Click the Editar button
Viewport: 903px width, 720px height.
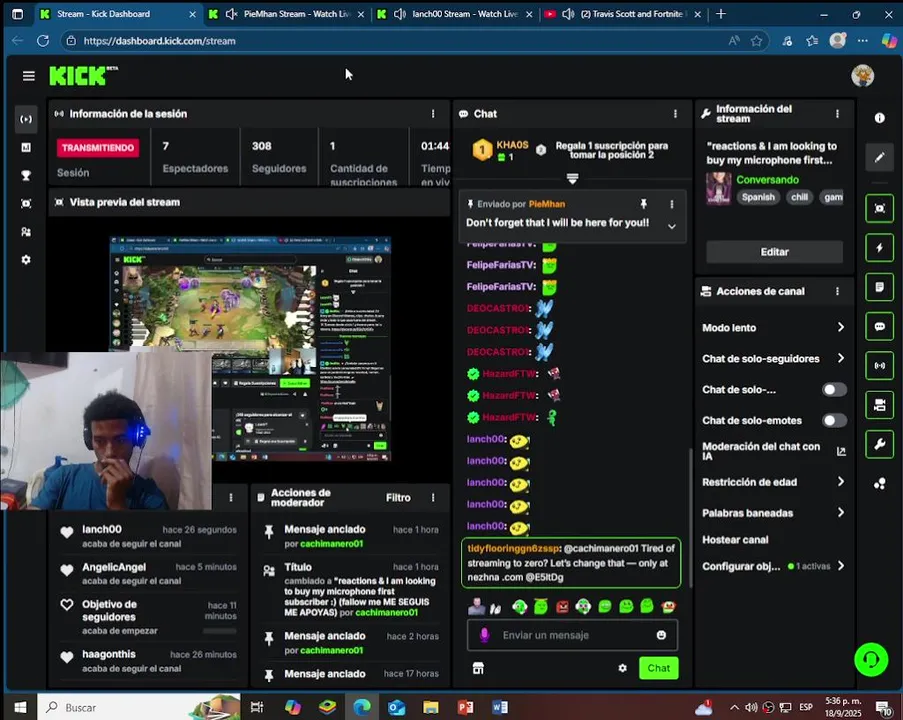click(x=774, y=252)
